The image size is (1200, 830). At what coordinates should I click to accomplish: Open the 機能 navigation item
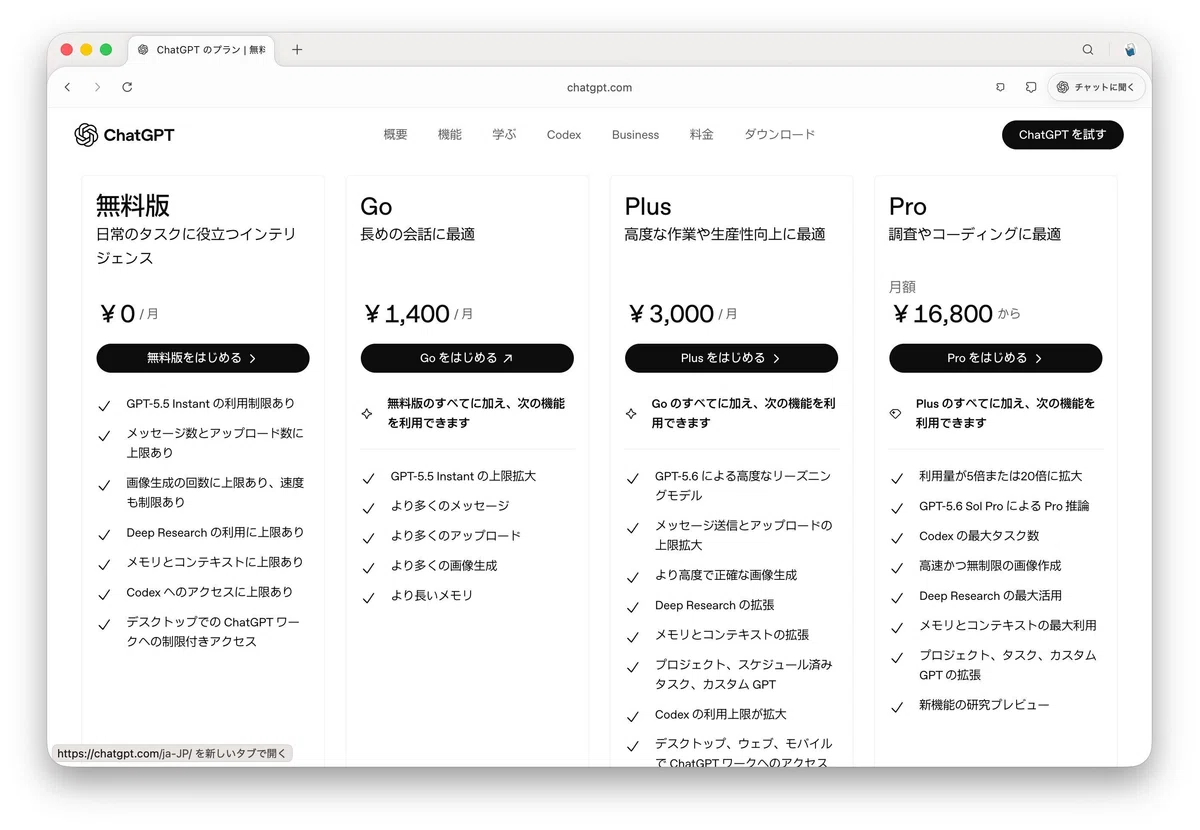point(450,135)
